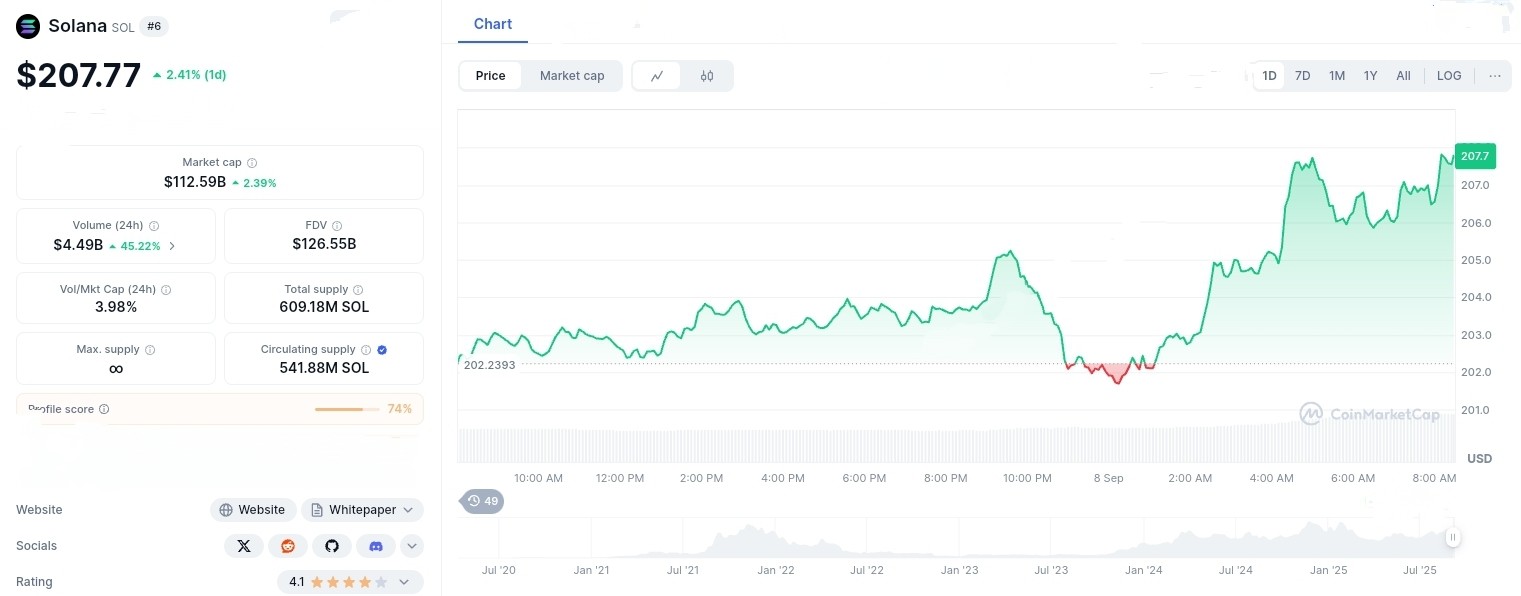Screen dimensions: 1521x596
Task: Open the Profile score info icon
Action: (x=104, y=409)
